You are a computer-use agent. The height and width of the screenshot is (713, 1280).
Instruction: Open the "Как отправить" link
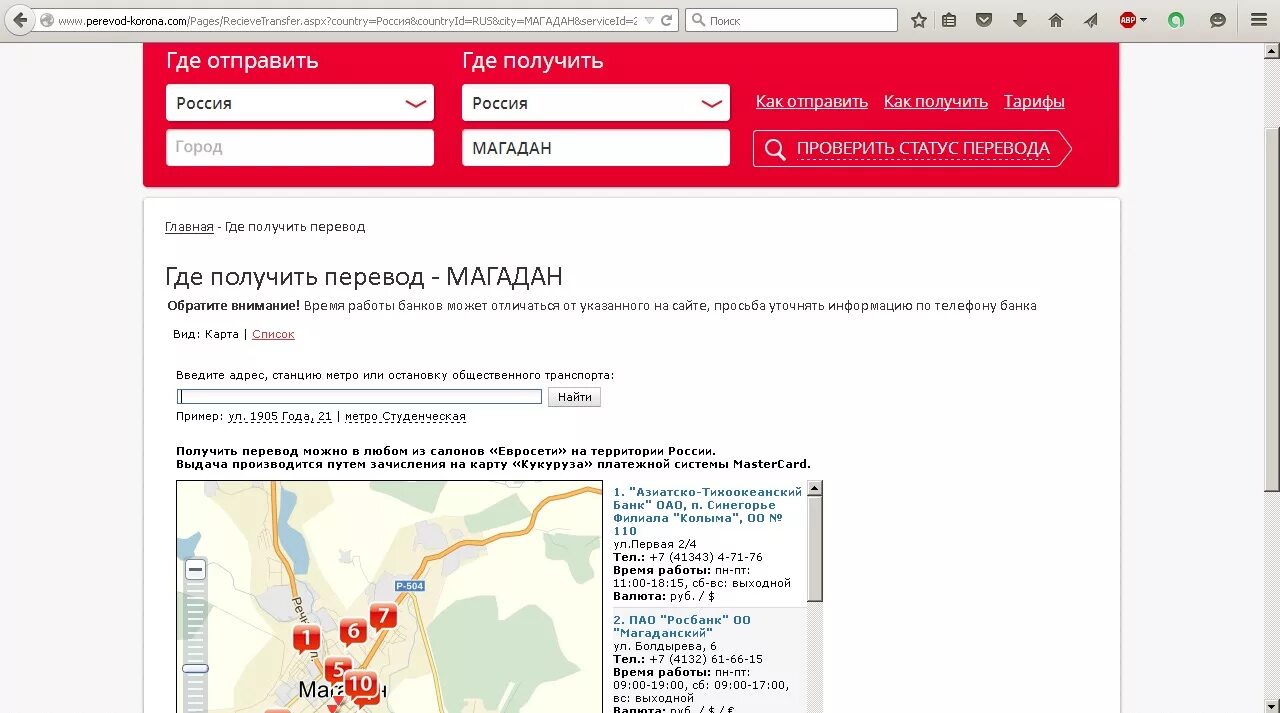(x=812, y=102)
